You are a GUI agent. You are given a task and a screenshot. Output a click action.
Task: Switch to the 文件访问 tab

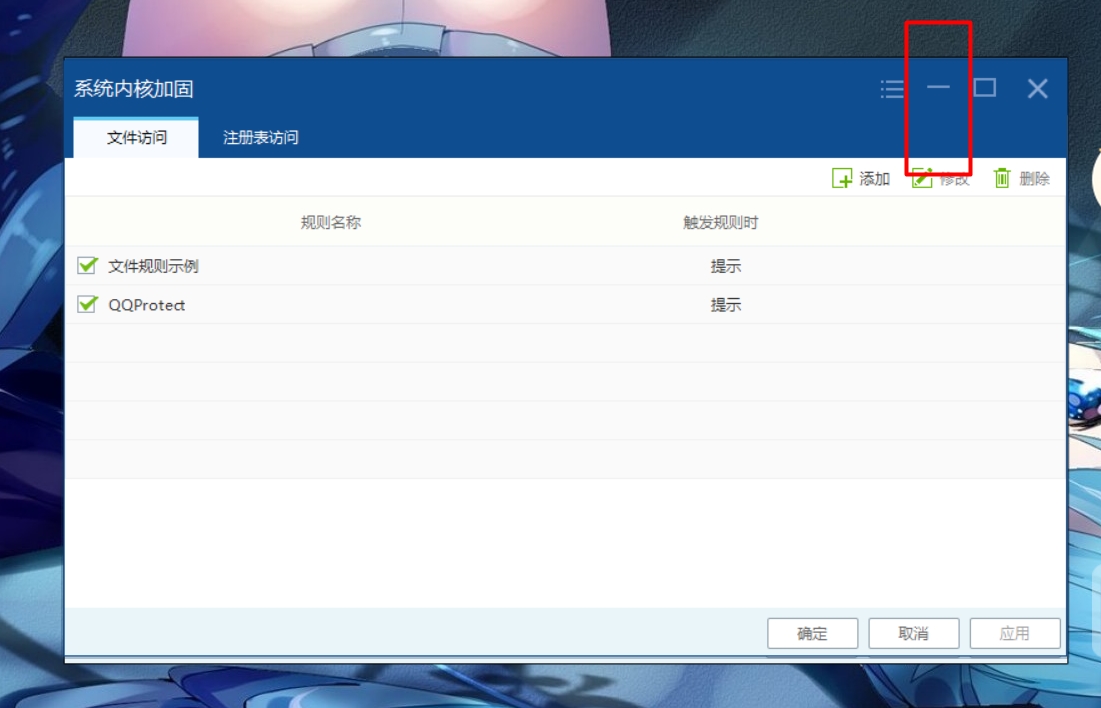136,138
